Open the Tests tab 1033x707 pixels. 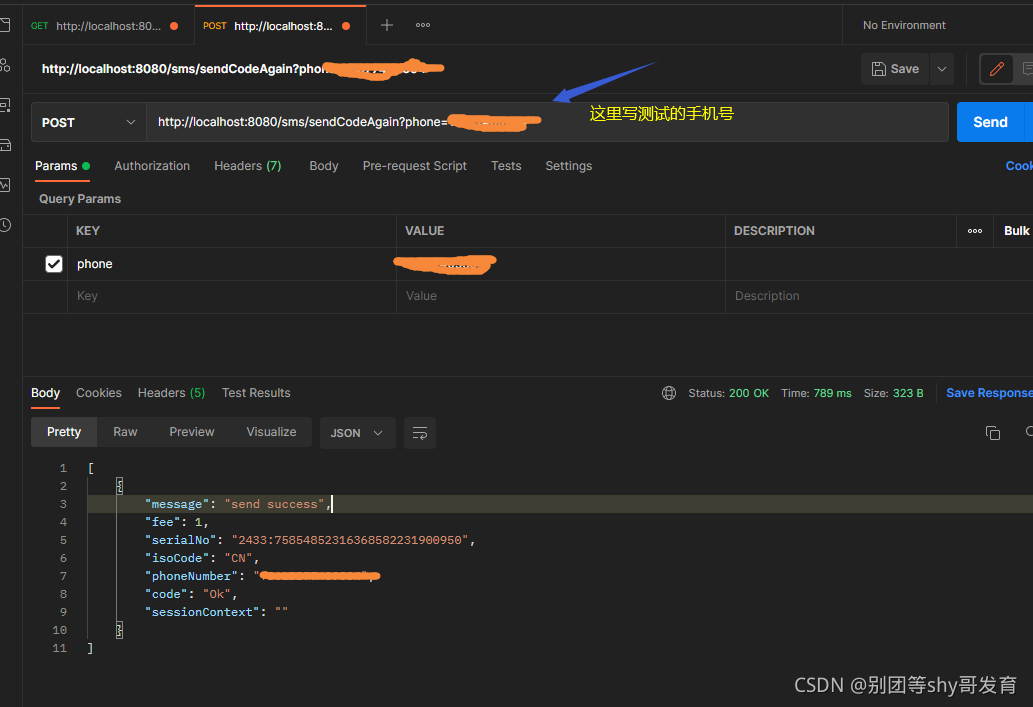point(506,166)
